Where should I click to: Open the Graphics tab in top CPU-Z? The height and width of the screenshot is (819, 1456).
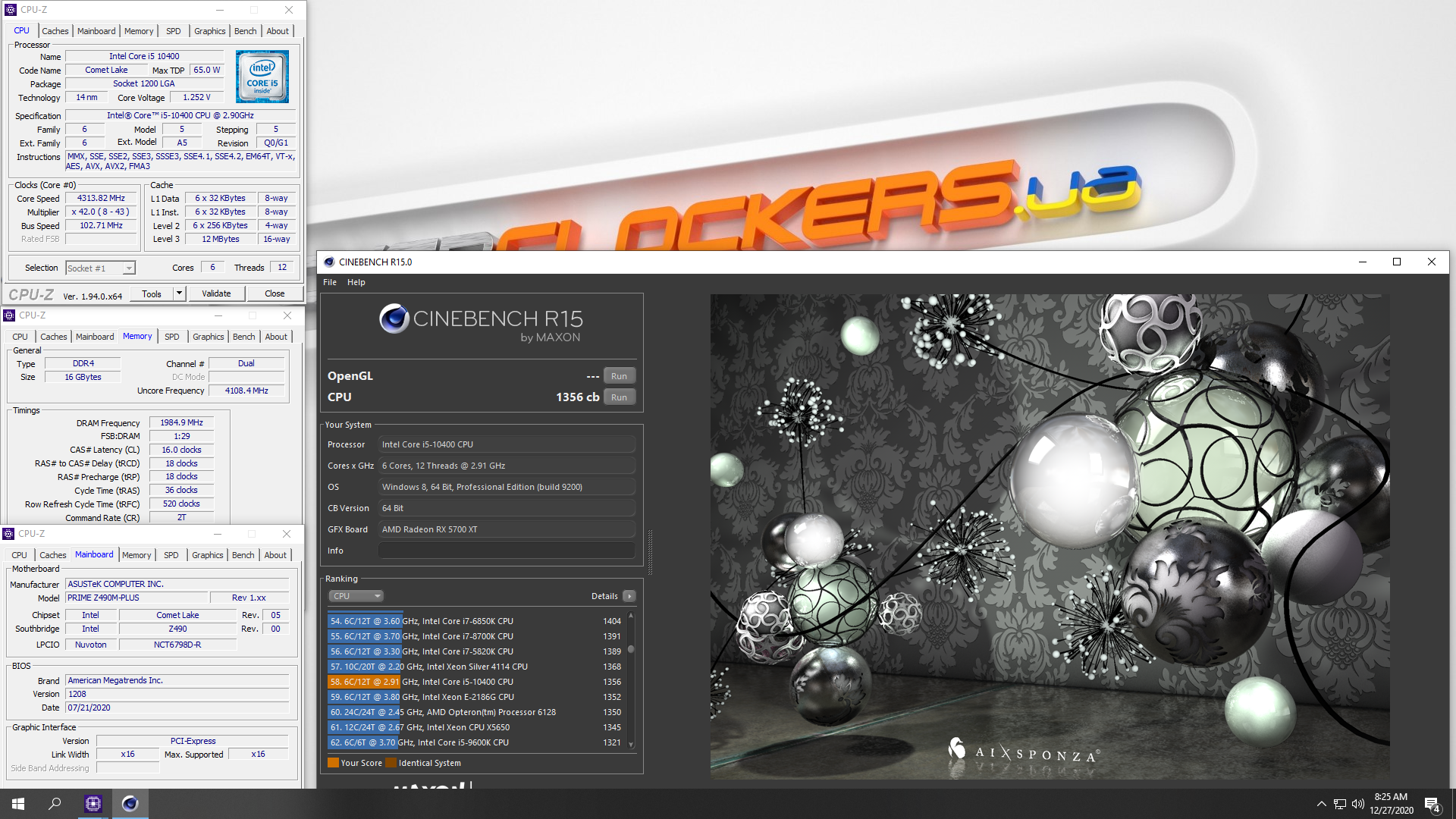click(210, 31)
